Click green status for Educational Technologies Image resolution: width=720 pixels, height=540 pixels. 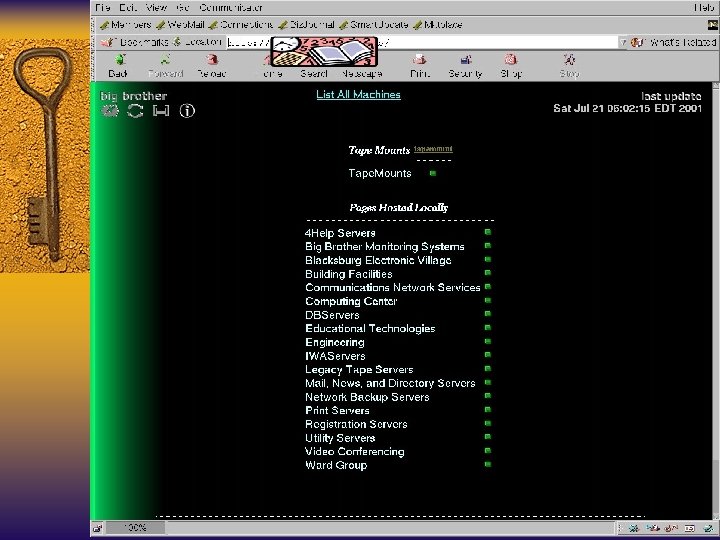[x=488, y=327]
